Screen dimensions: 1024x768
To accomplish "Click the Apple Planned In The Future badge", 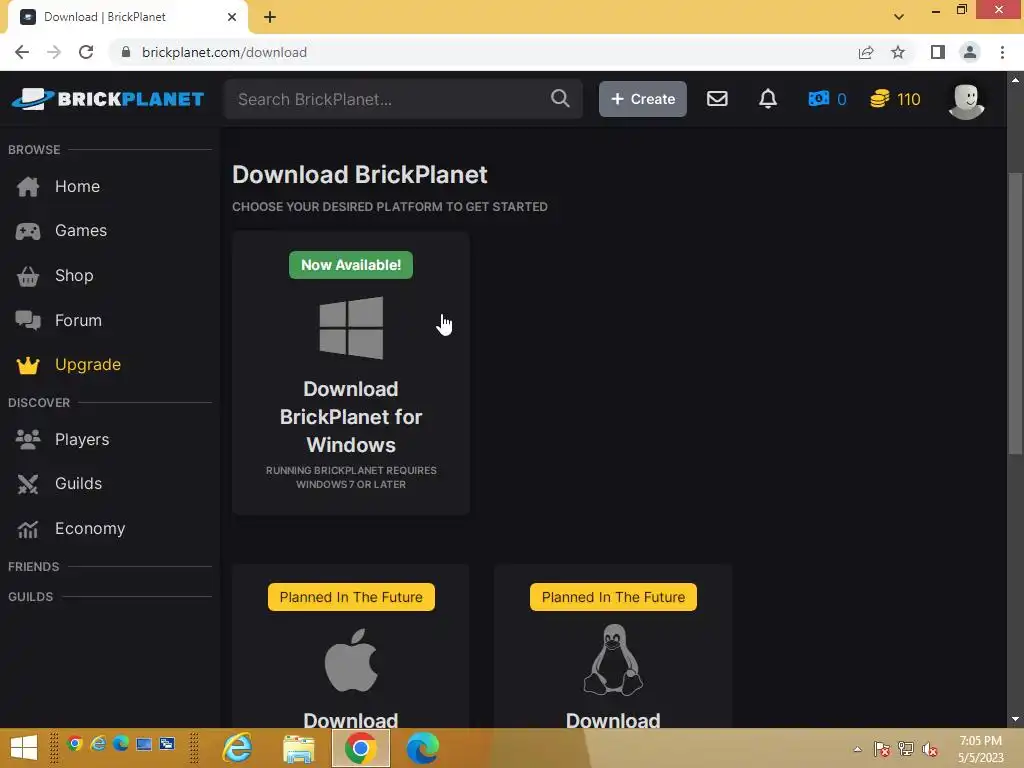I will tap(351, 597).
